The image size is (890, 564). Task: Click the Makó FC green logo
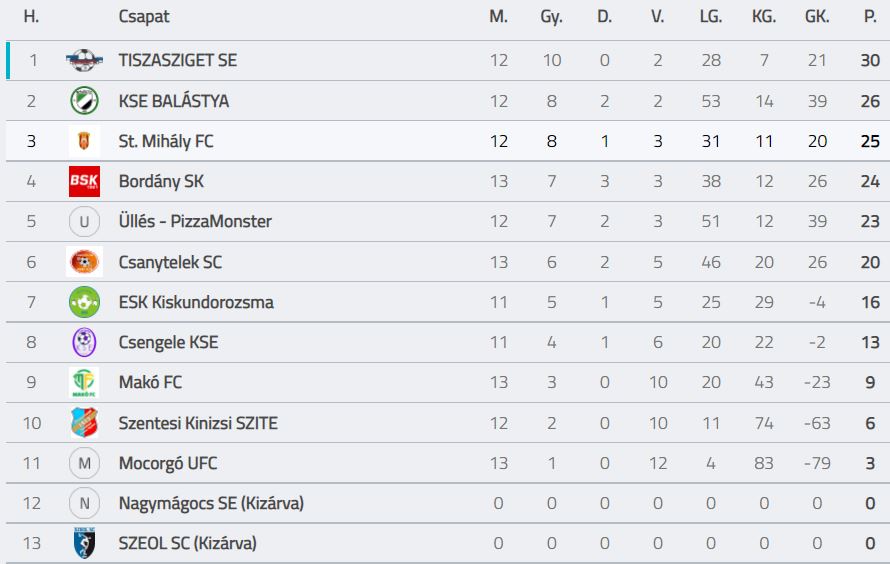pyautogui.click(x=84, y=382)
